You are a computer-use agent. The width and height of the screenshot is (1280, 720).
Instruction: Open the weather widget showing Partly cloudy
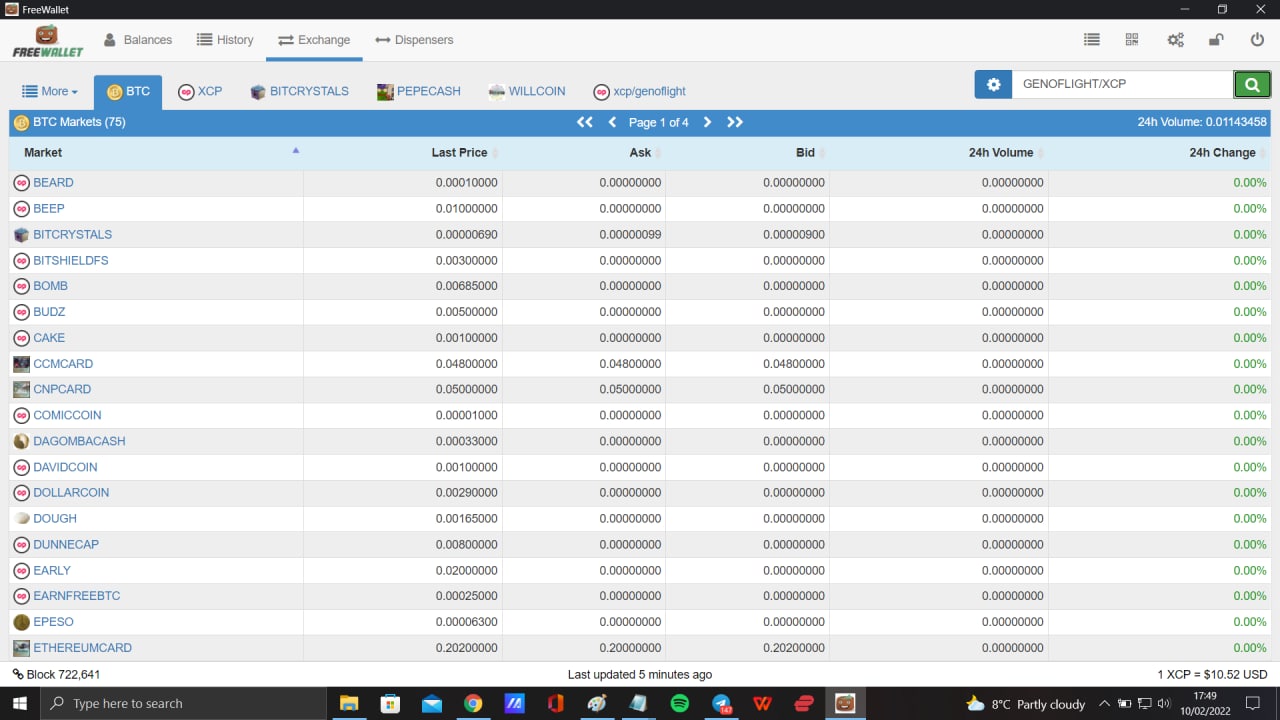(1026, 704)
